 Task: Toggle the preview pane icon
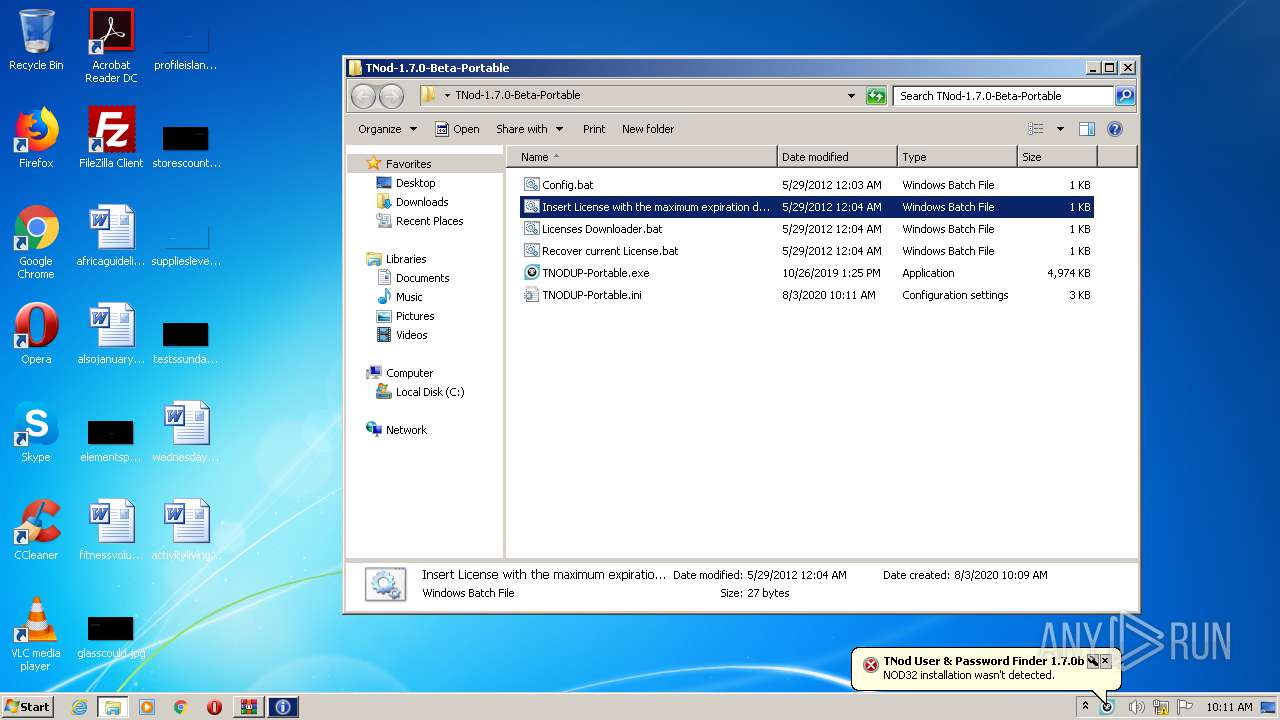[1087, 129]
